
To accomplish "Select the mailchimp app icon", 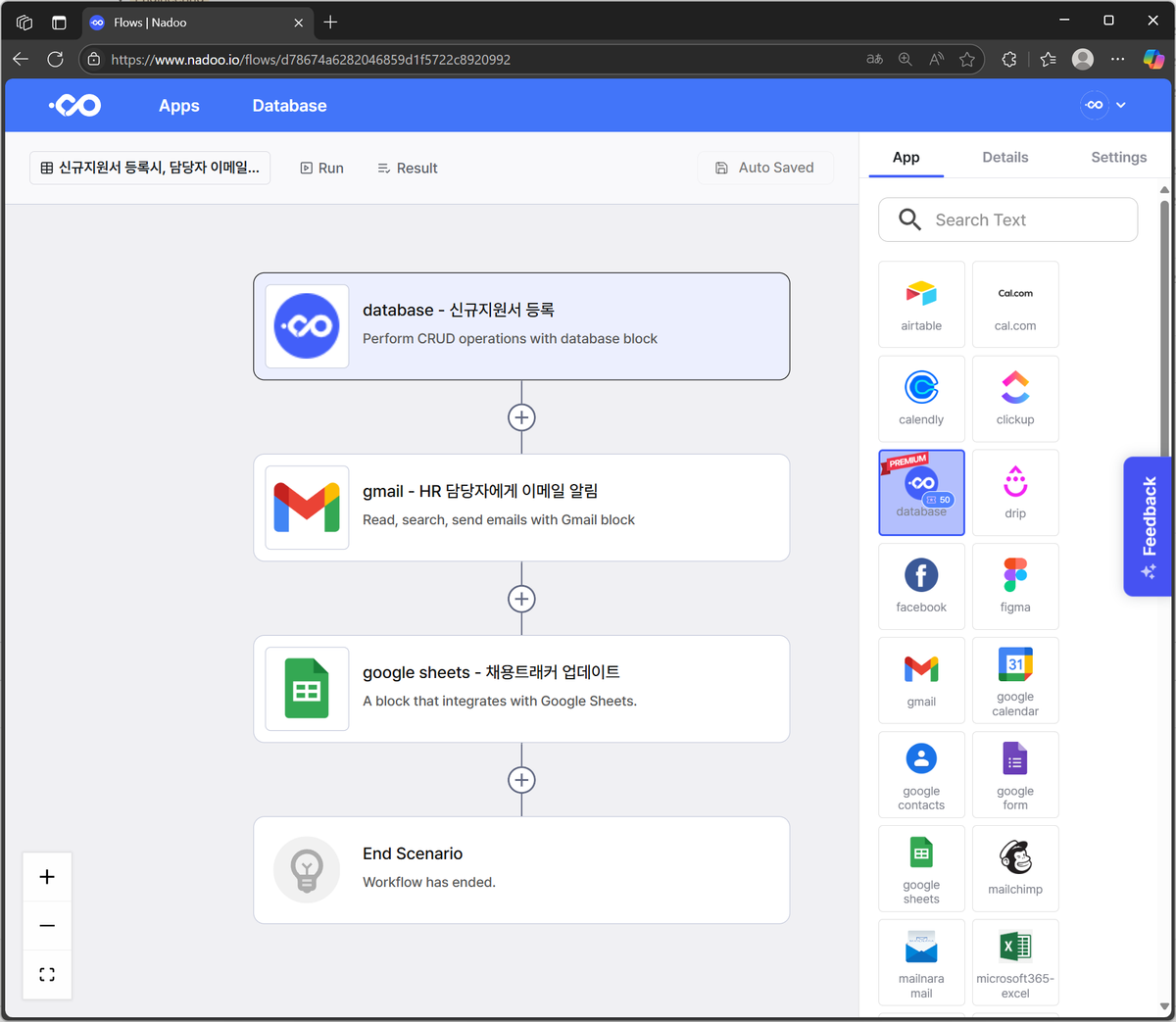I will point(1015,857).
